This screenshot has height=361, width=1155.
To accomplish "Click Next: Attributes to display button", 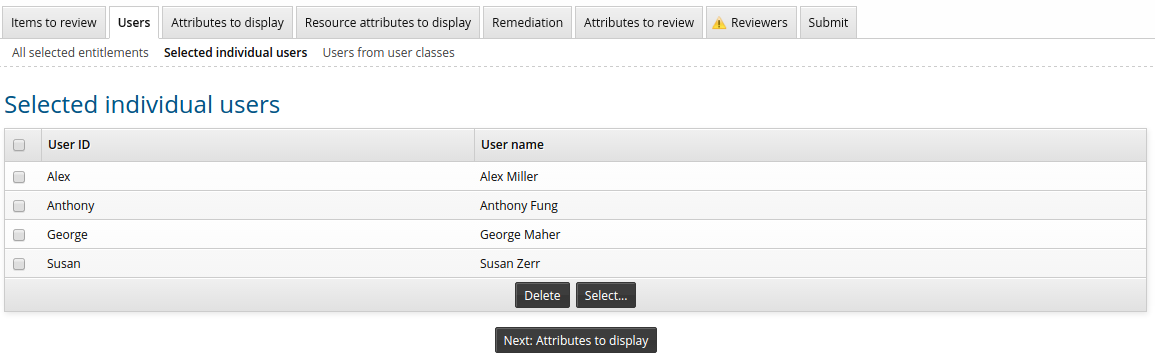I will (576, 340).
